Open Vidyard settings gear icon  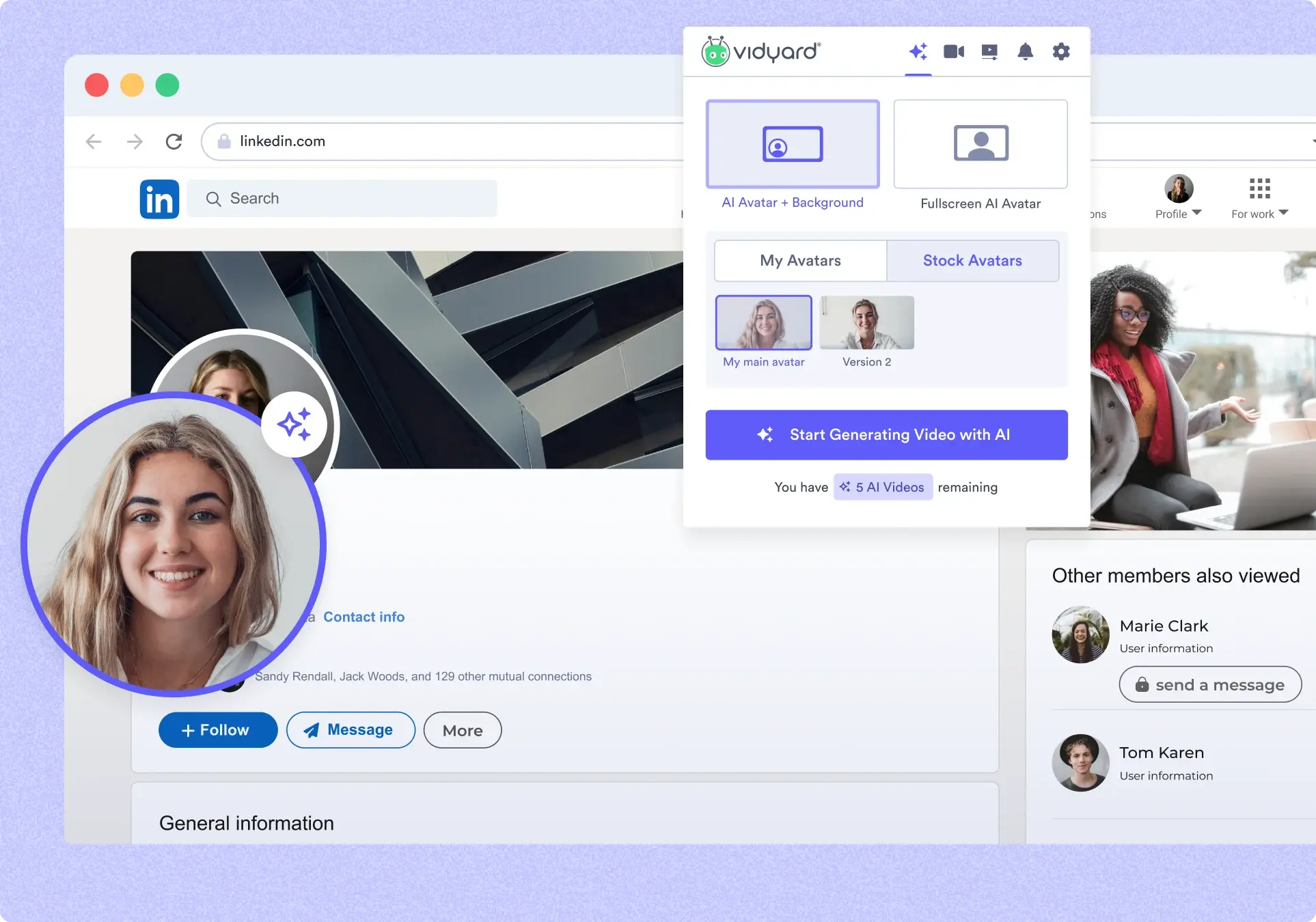click(x=1061, y=51)
